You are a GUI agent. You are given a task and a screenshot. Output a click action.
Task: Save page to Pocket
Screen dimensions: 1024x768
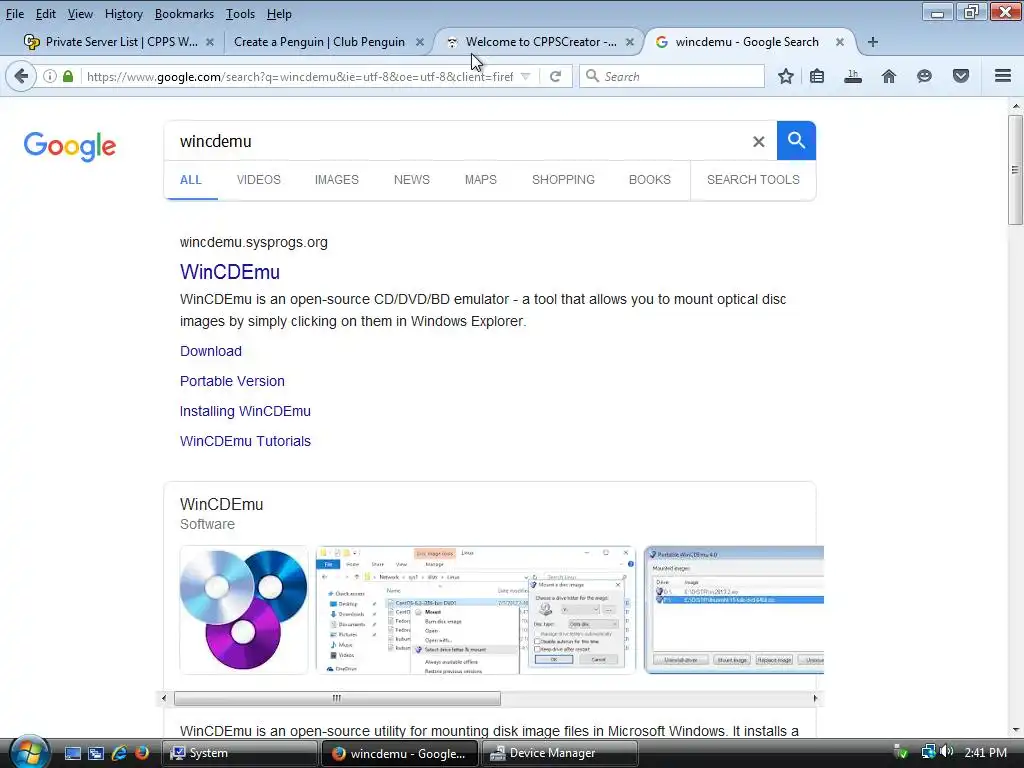(x=961, y=76)
